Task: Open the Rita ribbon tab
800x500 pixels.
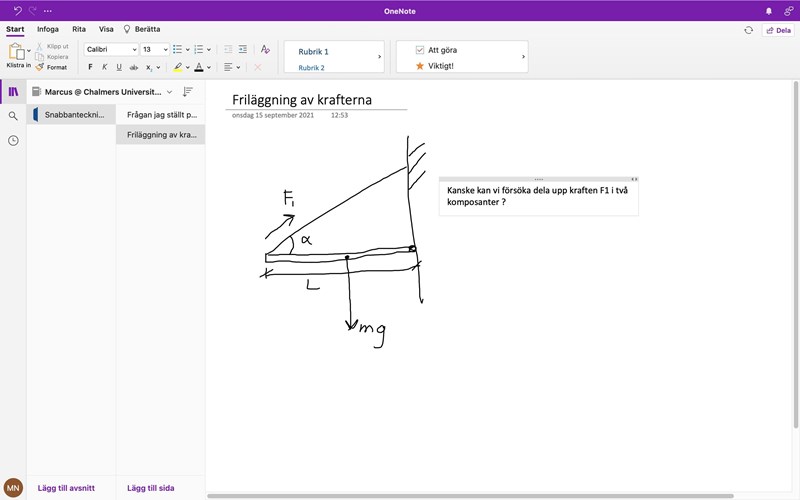Action: (x=79, y=29)
